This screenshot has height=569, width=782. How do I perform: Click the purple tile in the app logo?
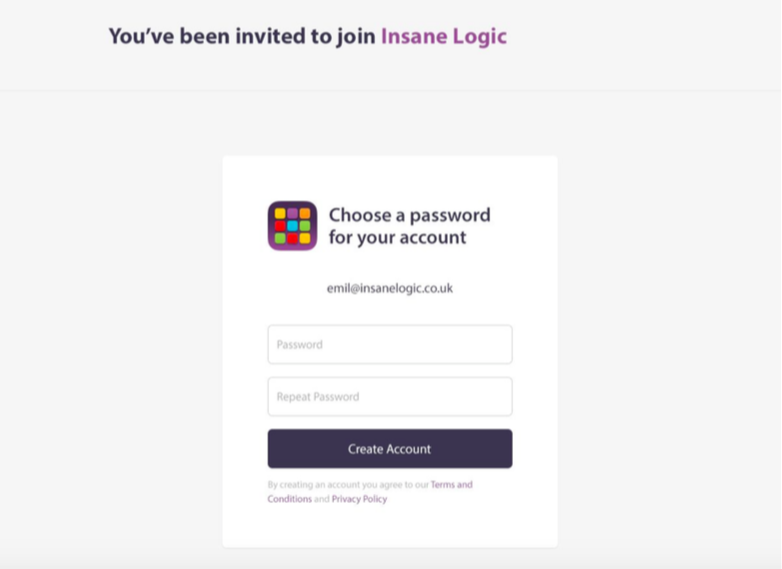tap(292, 213)
